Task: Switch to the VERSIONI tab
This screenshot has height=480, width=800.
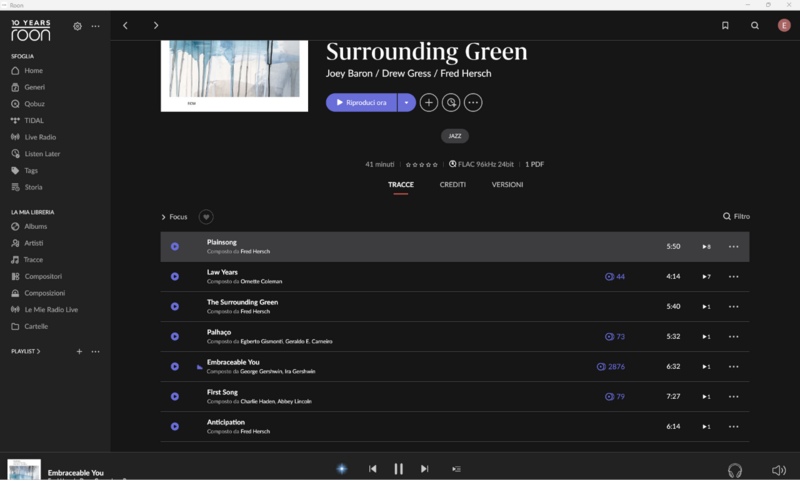Action: (507, 185)
